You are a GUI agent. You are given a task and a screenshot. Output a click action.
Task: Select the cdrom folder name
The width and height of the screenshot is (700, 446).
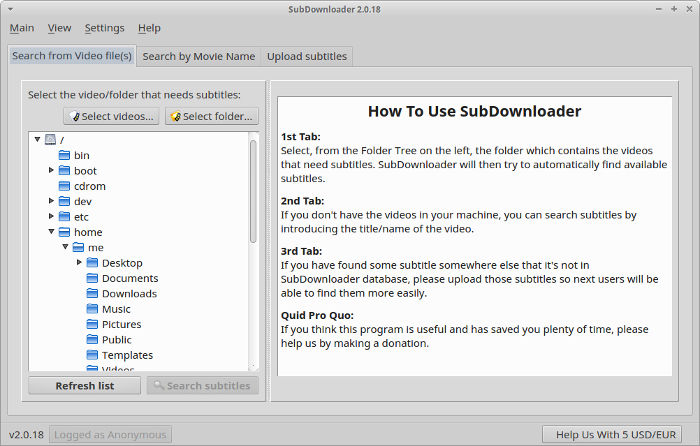pyautogui.click(x=90, y=186)
